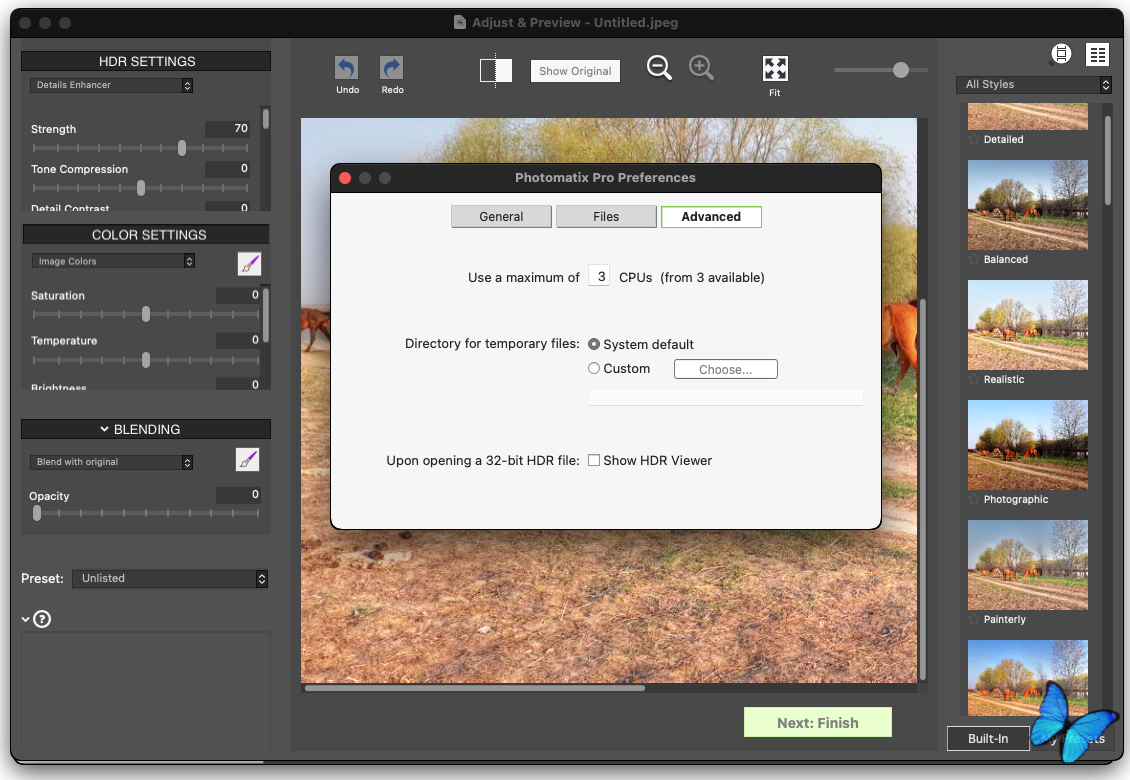Viewport: 1130px width, 780px height.
Task: Open the Blending brush tool
Action: coord(247,459)
